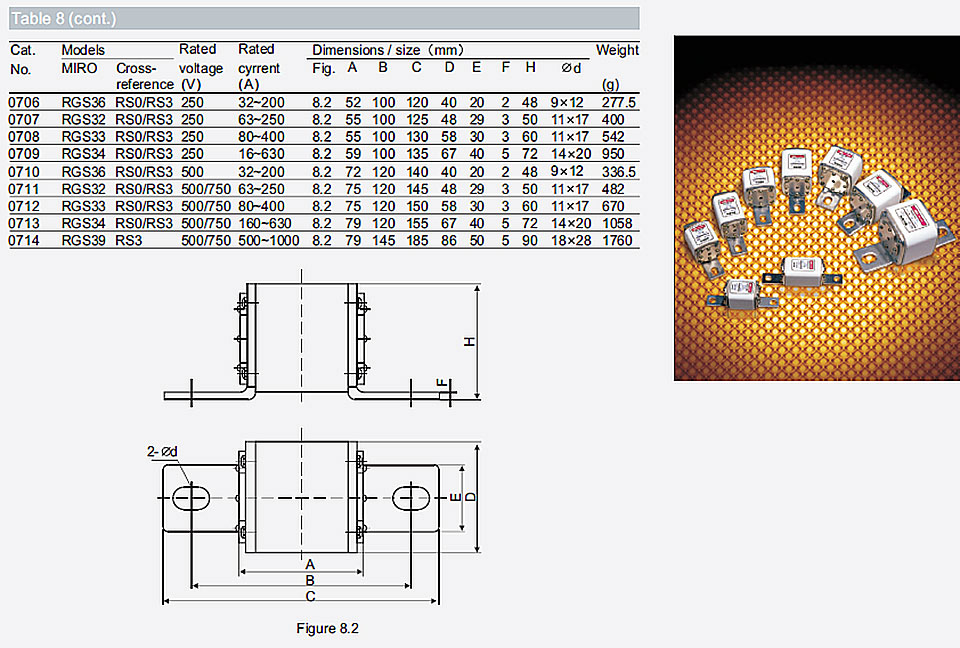960x648 pixels.
Task: Click catalog number 0706 in the table
Action: [x=24, y=102]
